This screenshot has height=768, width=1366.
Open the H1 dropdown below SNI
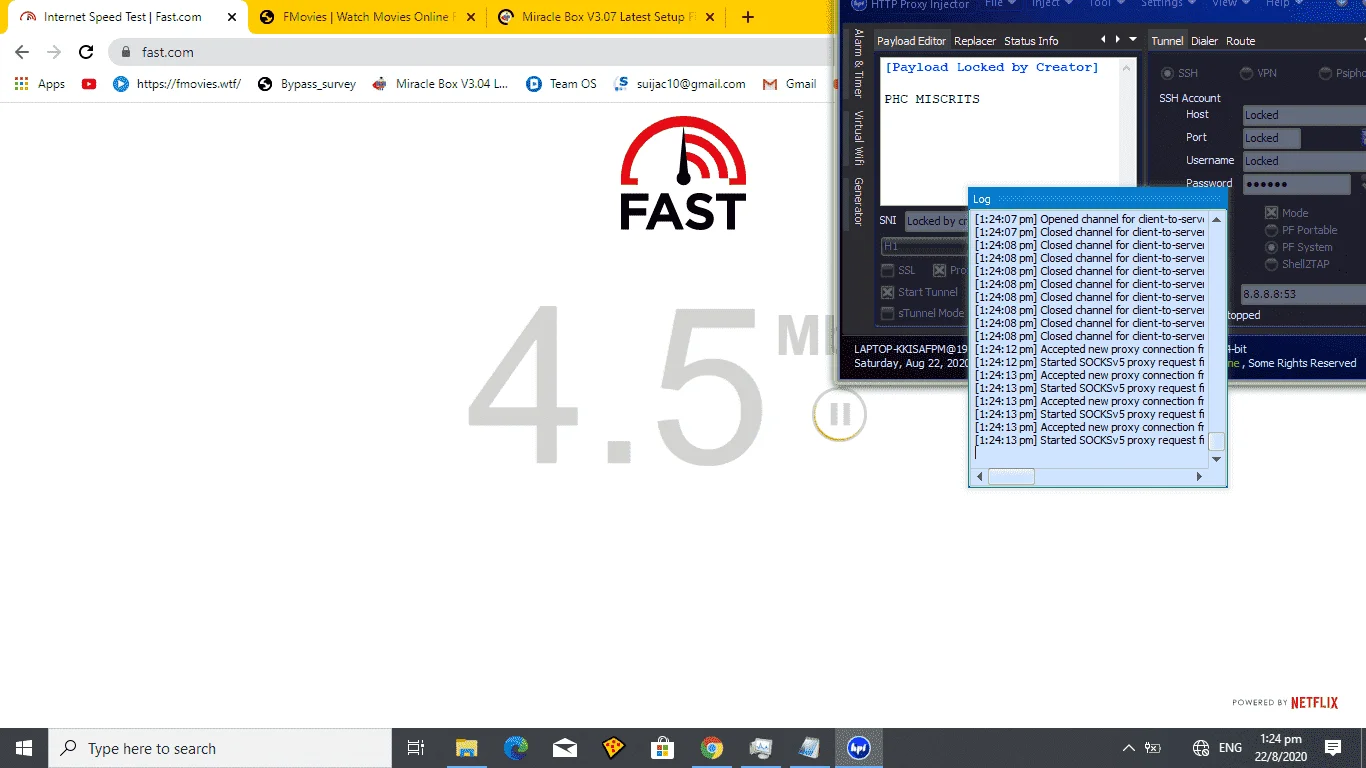pyautogui.click(x=924, y=246)
